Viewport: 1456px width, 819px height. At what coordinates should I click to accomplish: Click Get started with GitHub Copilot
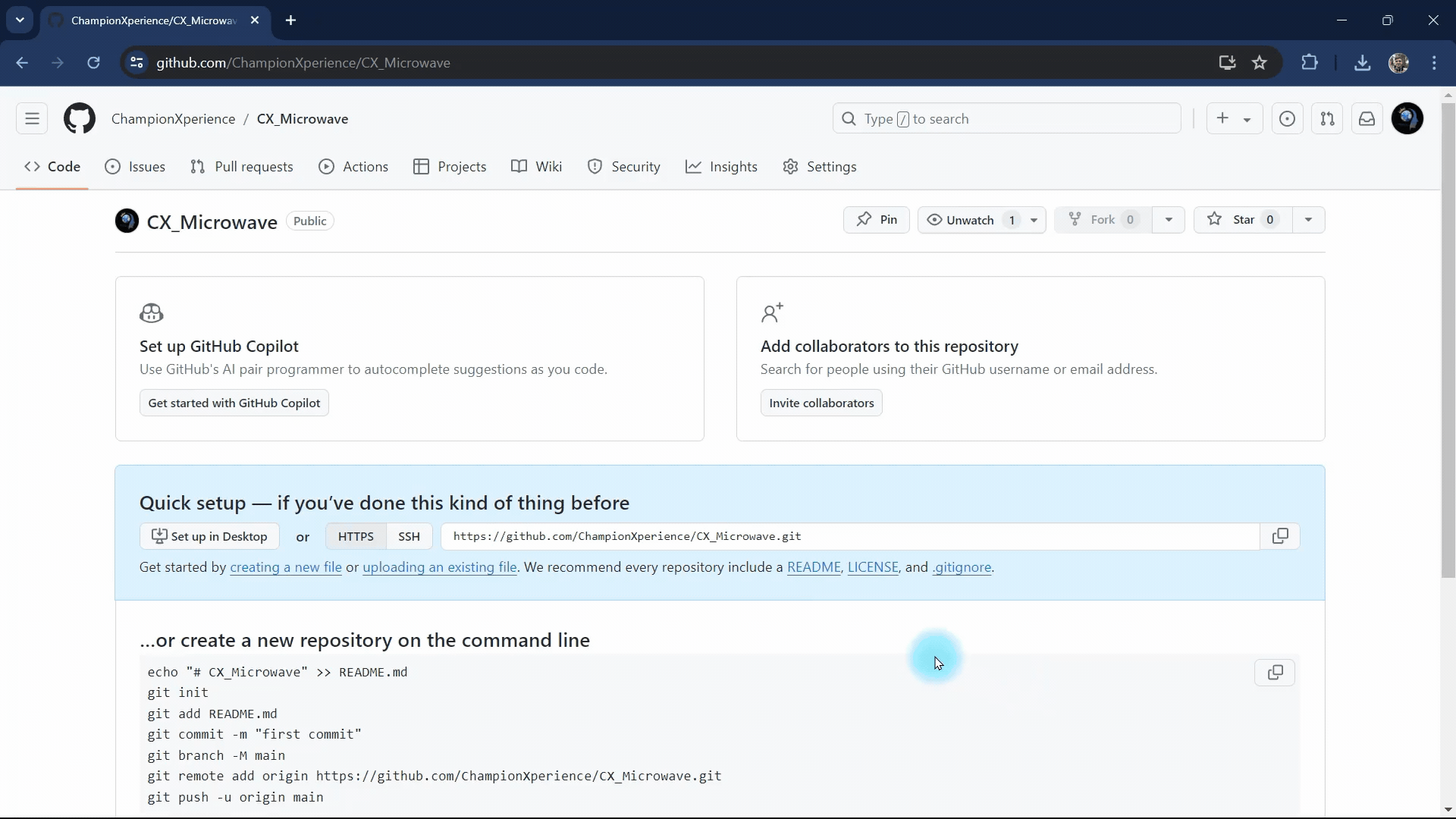pyautogui.click(x=234, y=403)
